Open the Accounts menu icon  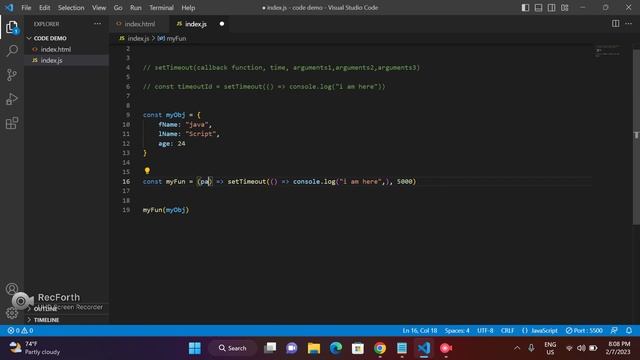pos(12,289)
